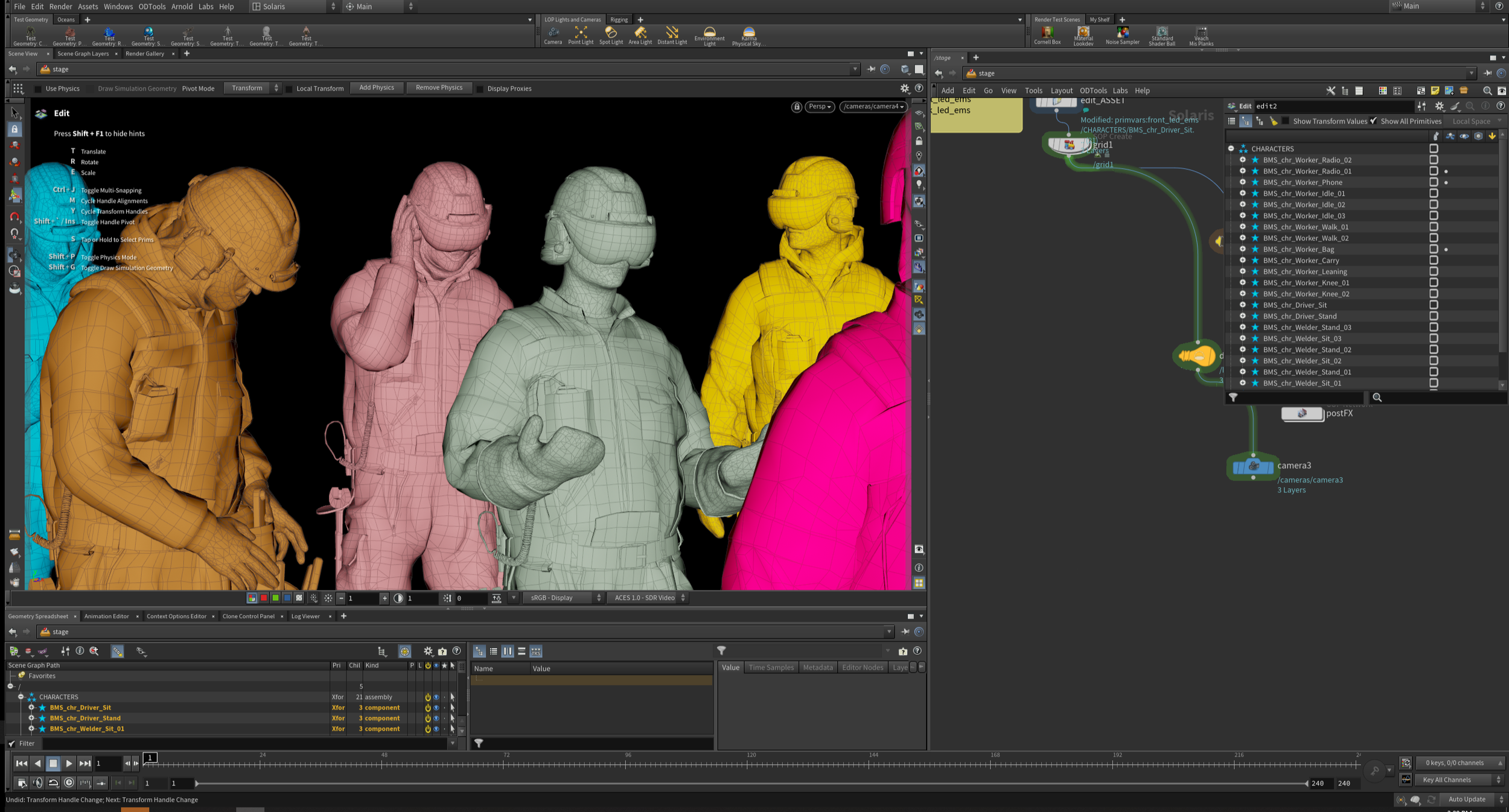The image size is (1509, 812).
Task: Click the camera3 node icon
Action: [x=1253, y=466]
